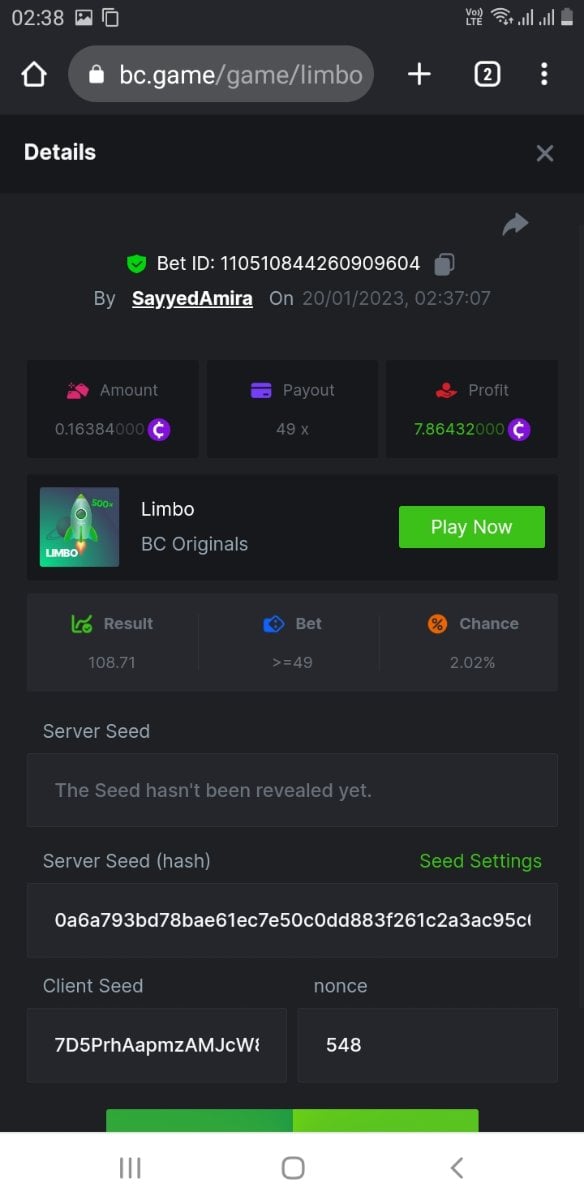The height and width of the screenshot is (1200, 584).
Task: Open the browser three-dot menu
Action: [x=544, y=74]
